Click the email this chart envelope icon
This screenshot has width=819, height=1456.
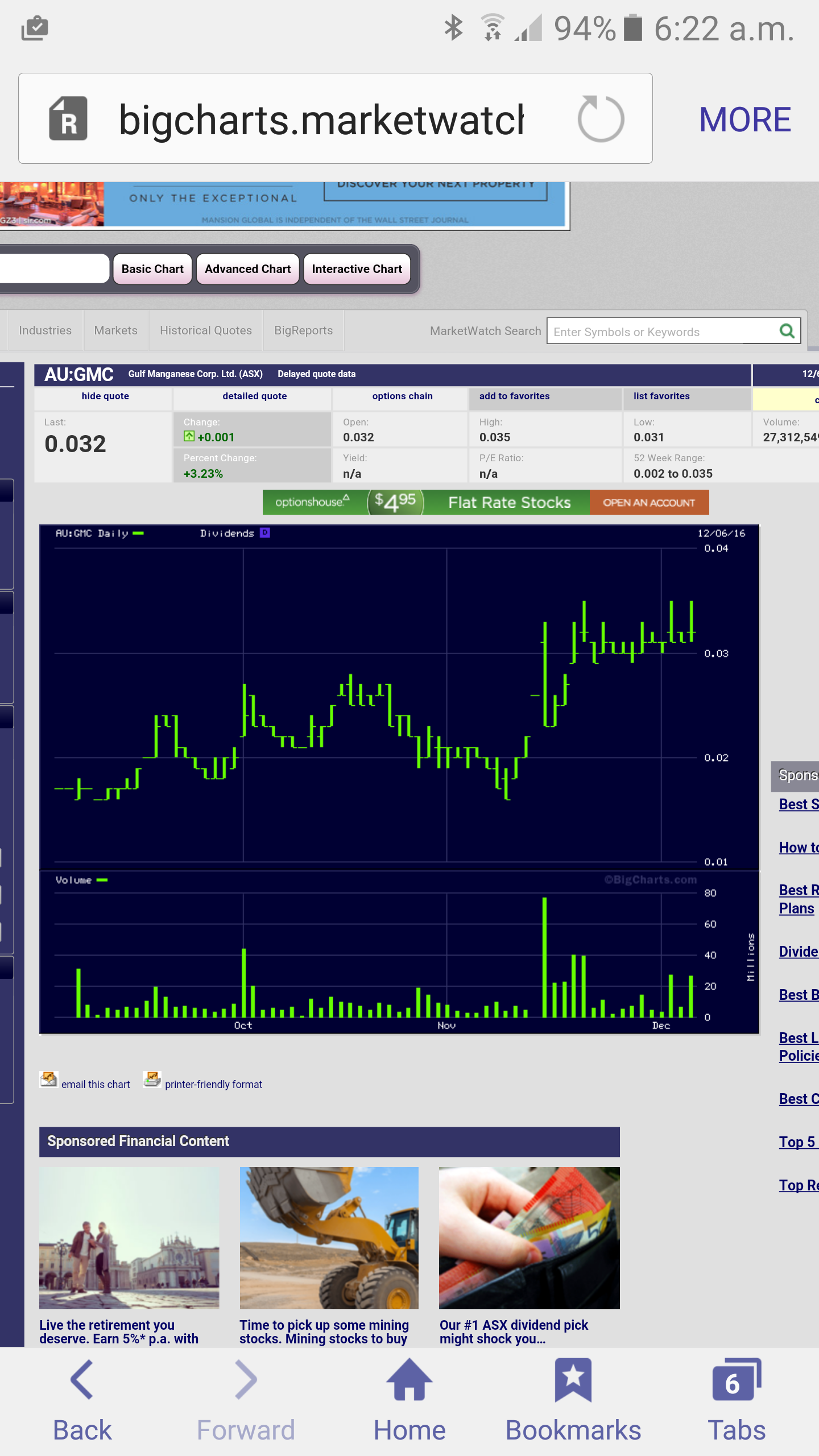click(48, 1079)
